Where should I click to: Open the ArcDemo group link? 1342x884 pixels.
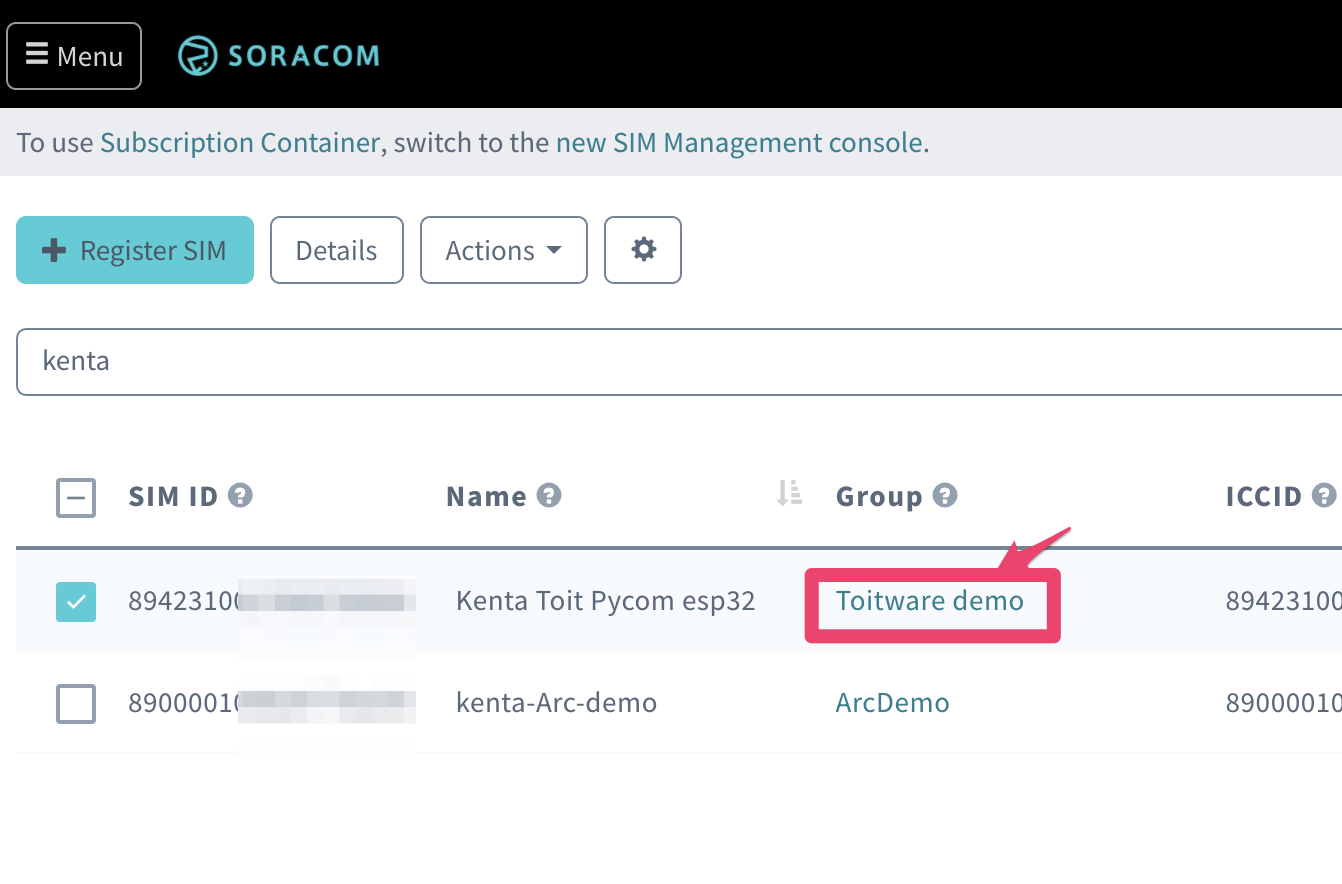point(892,703)
